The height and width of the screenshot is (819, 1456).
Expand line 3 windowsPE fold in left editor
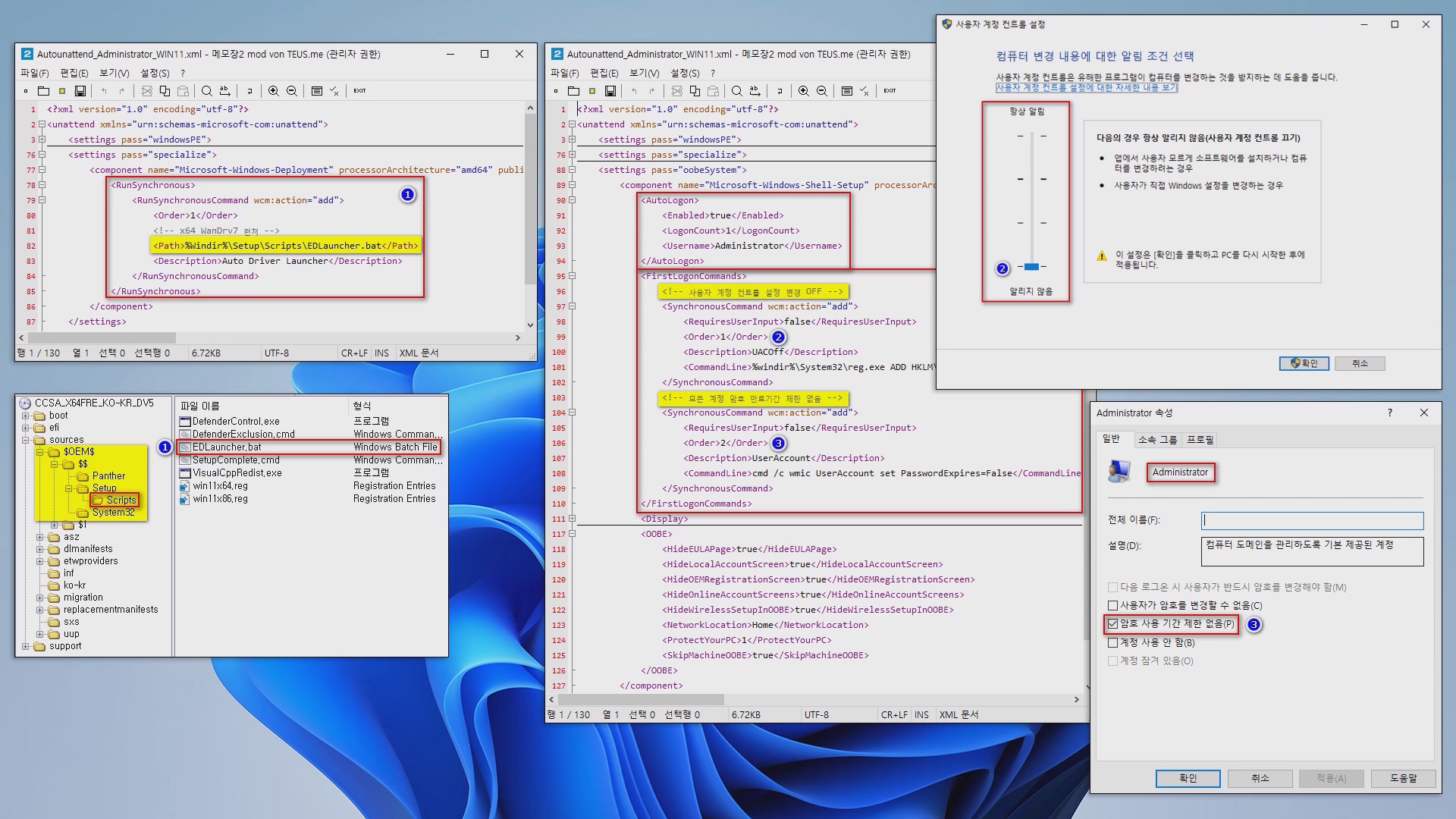click(x=42, y=140)
